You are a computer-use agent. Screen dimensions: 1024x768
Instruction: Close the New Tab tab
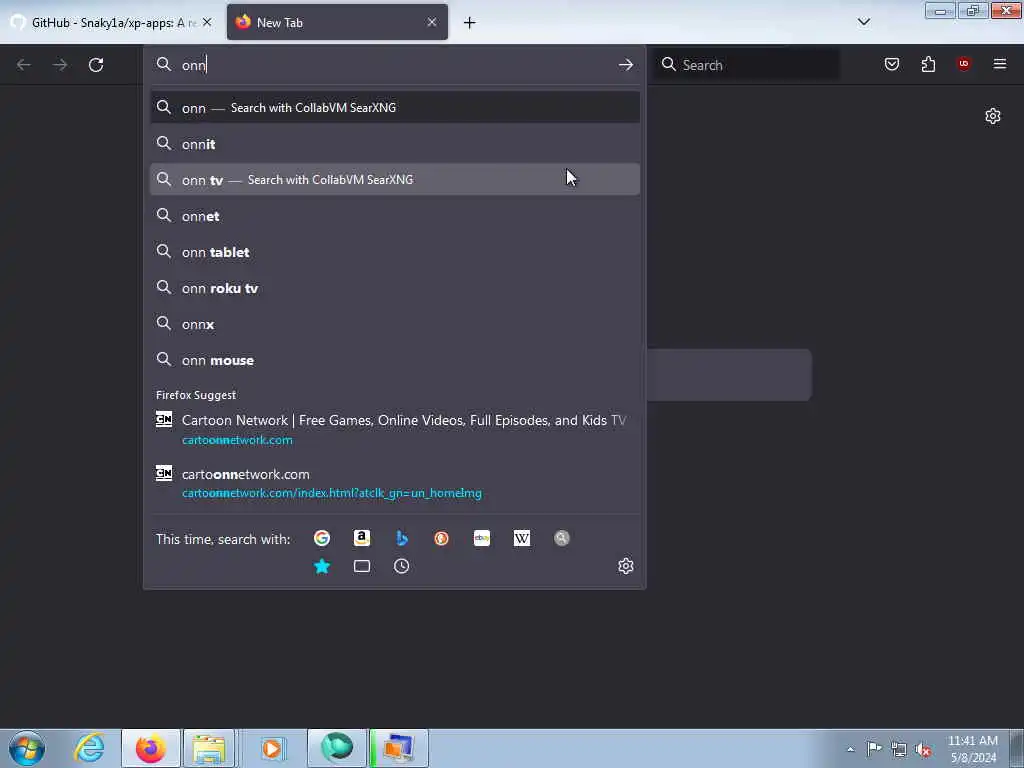(x=432, y=23)
